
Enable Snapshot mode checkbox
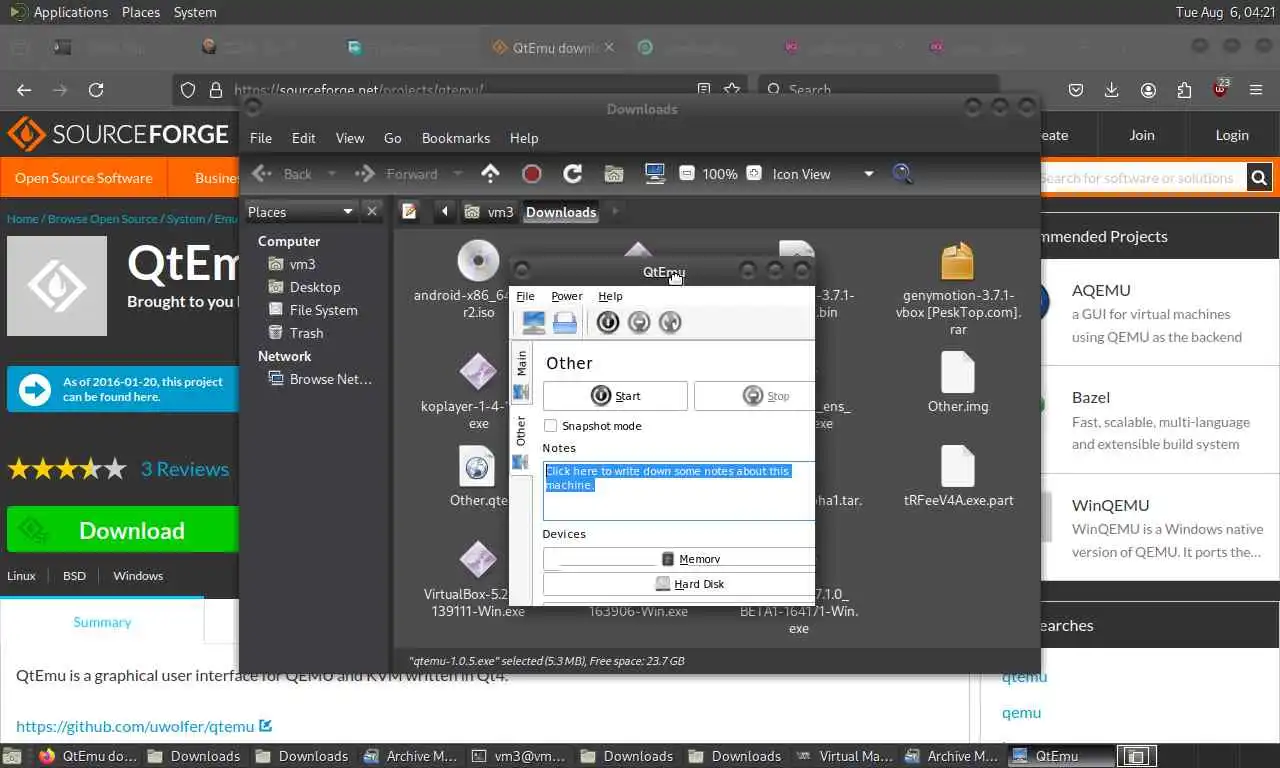click(550, 426)
